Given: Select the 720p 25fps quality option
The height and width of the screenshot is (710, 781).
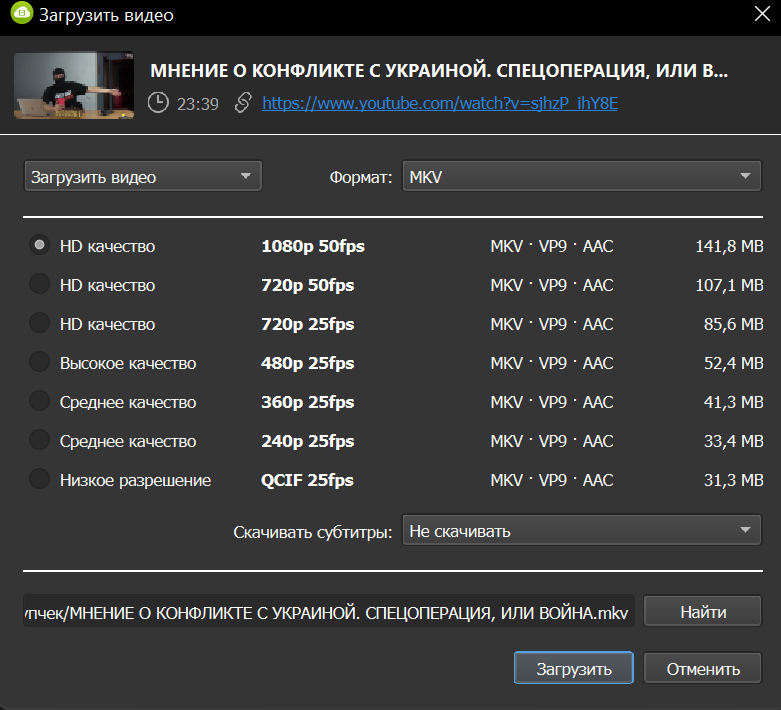Looking at the screenshot, I should tap(39, 324).
